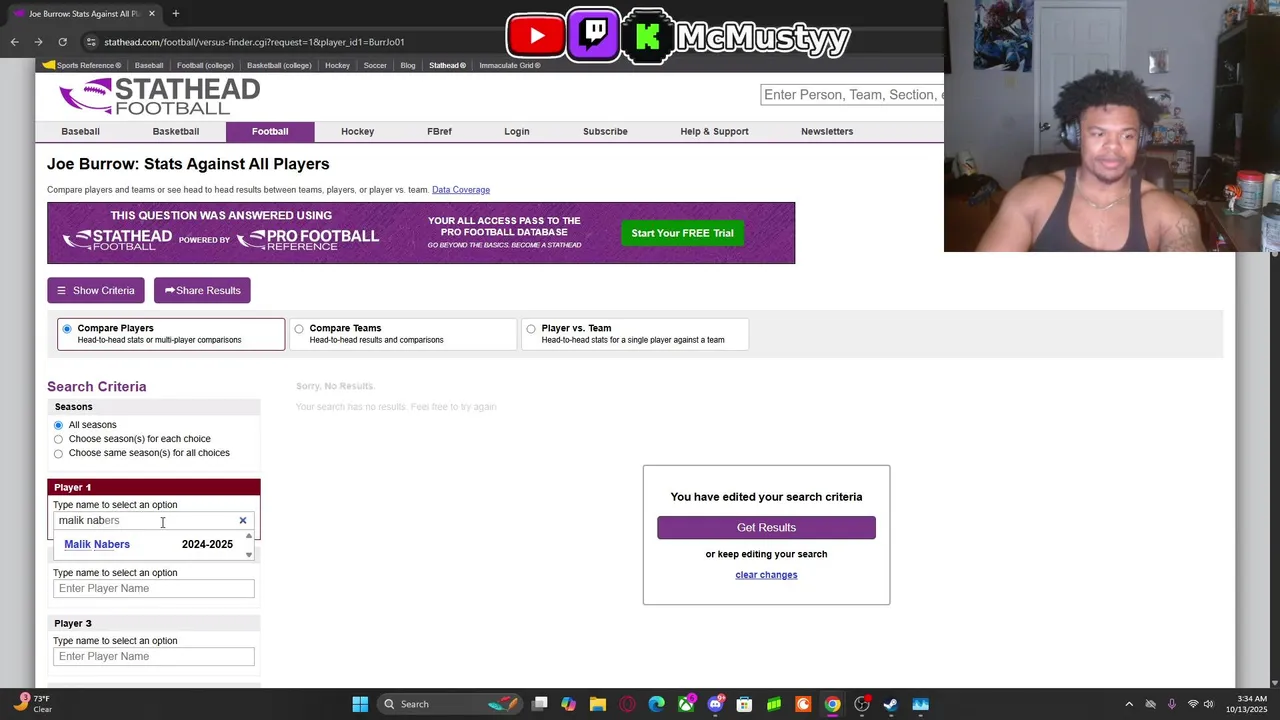This screenshot has width=1280, height=720.
Task: Open the weather widget showing 73°F
Action: (30, 703)
